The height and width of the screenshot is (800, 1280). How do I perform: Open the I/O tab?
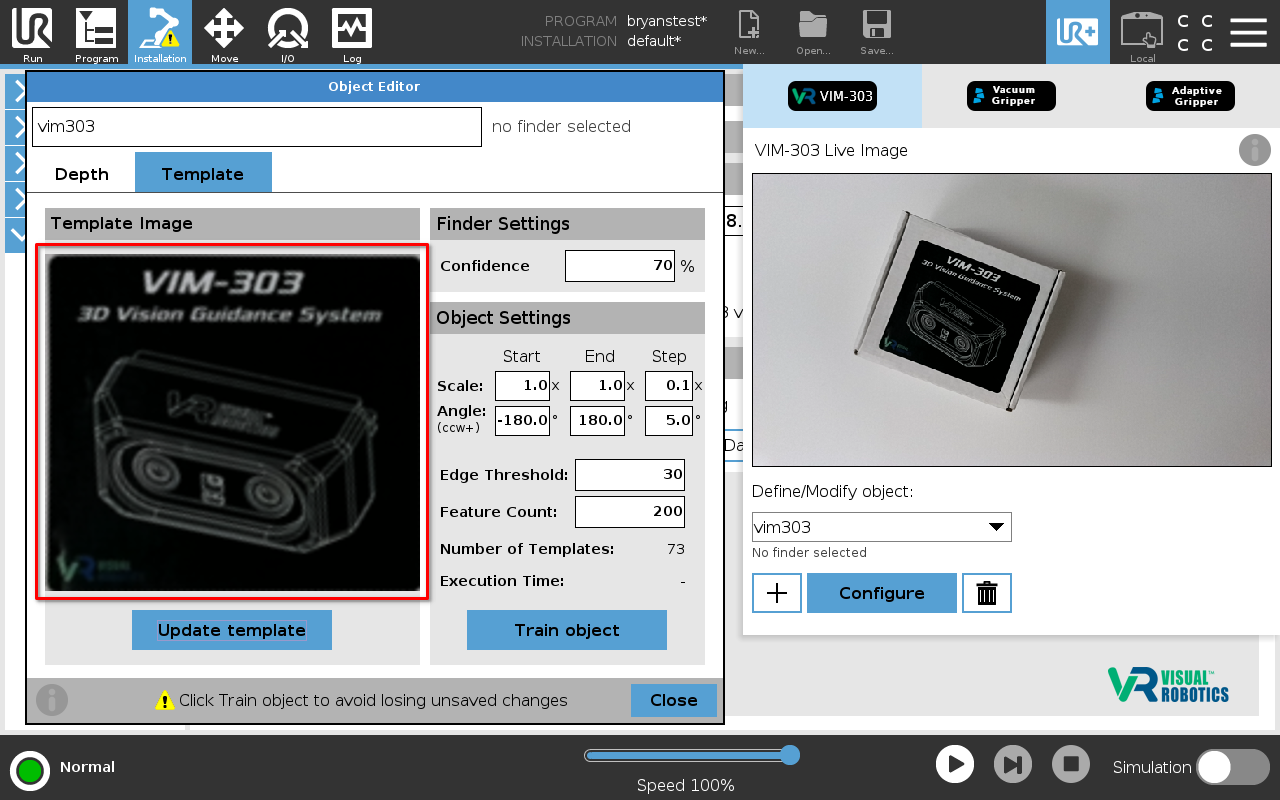288,33
